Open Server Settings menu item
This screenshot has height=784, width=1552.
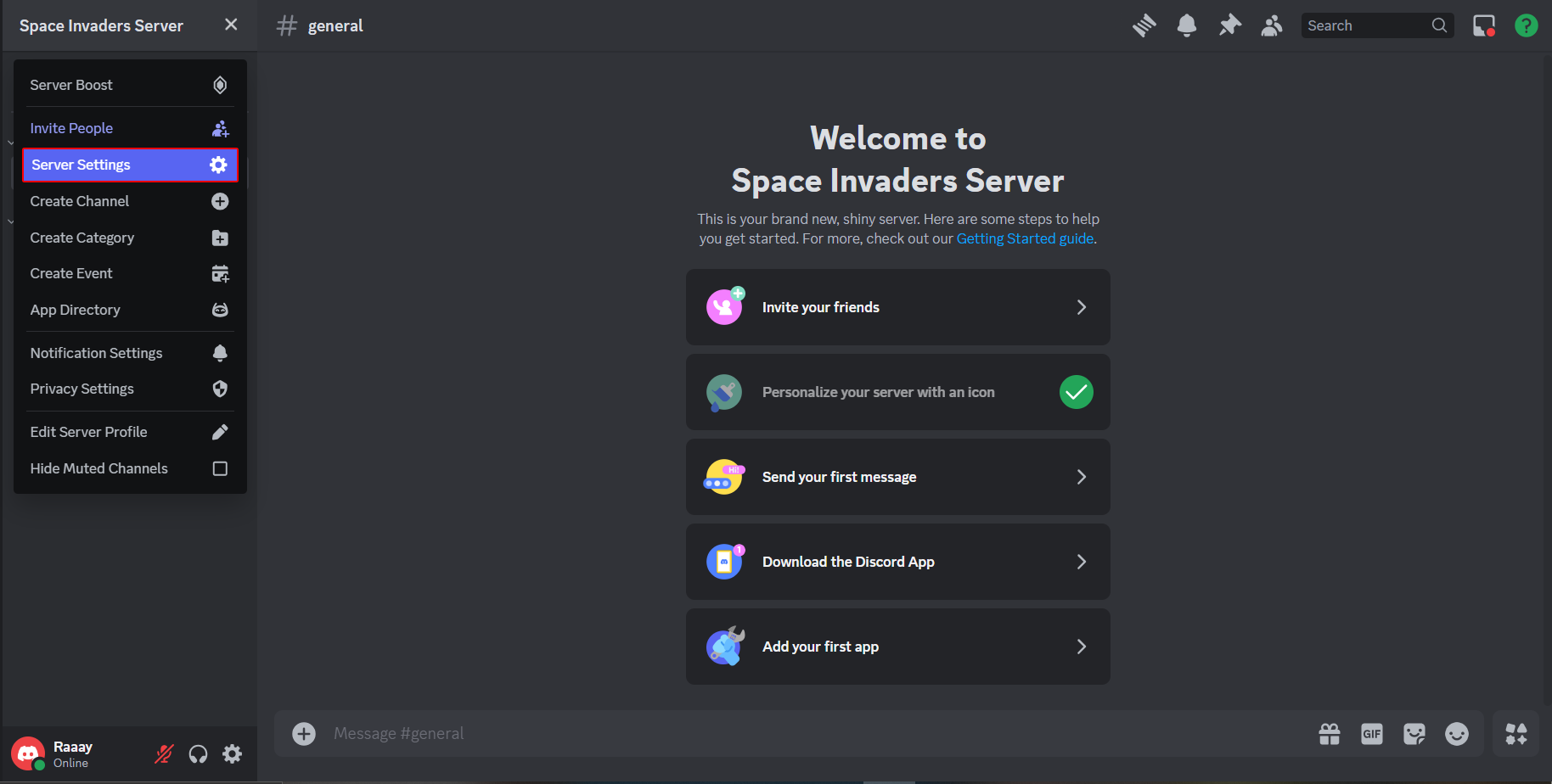130,165
